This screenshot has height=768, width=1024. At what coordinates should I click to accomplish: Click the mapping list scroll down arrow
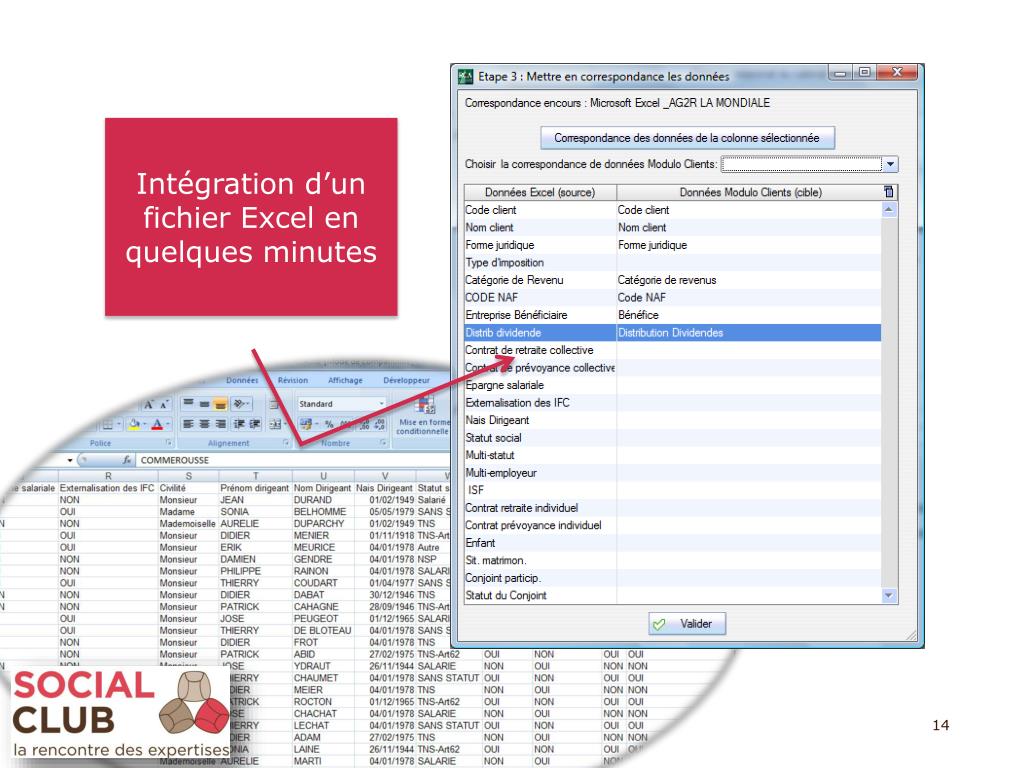pyautogui.click(x=889, y=596)
